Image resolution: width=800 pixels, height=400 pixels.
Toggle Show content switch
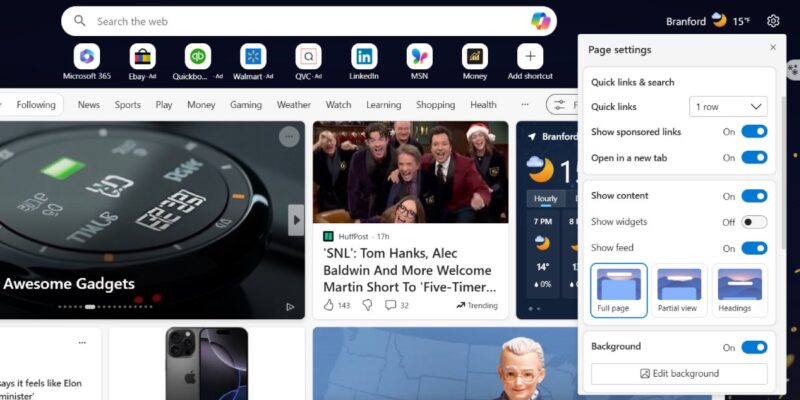[x=754, y=196]
